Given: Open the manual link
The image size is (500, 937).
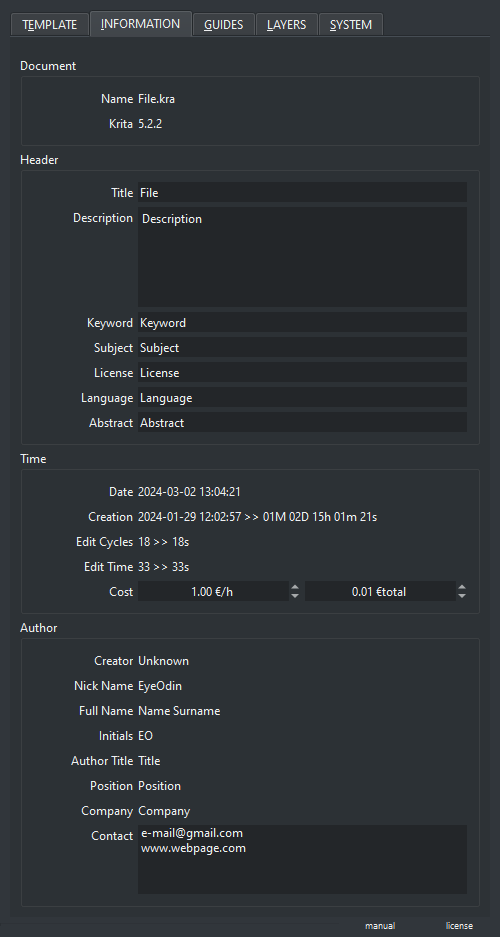Looking at the screenshot, I should 380,926.
